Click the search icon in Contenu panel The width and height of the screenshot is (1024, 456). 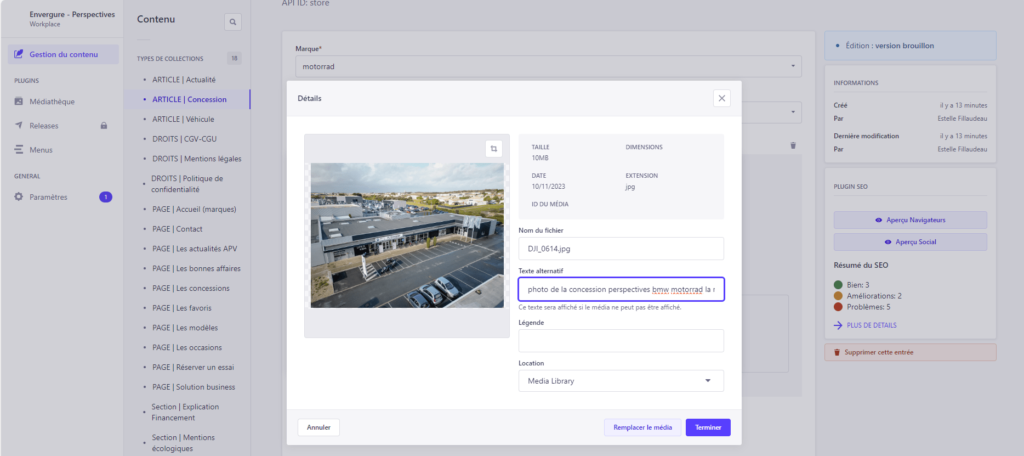tap(232, 22)
